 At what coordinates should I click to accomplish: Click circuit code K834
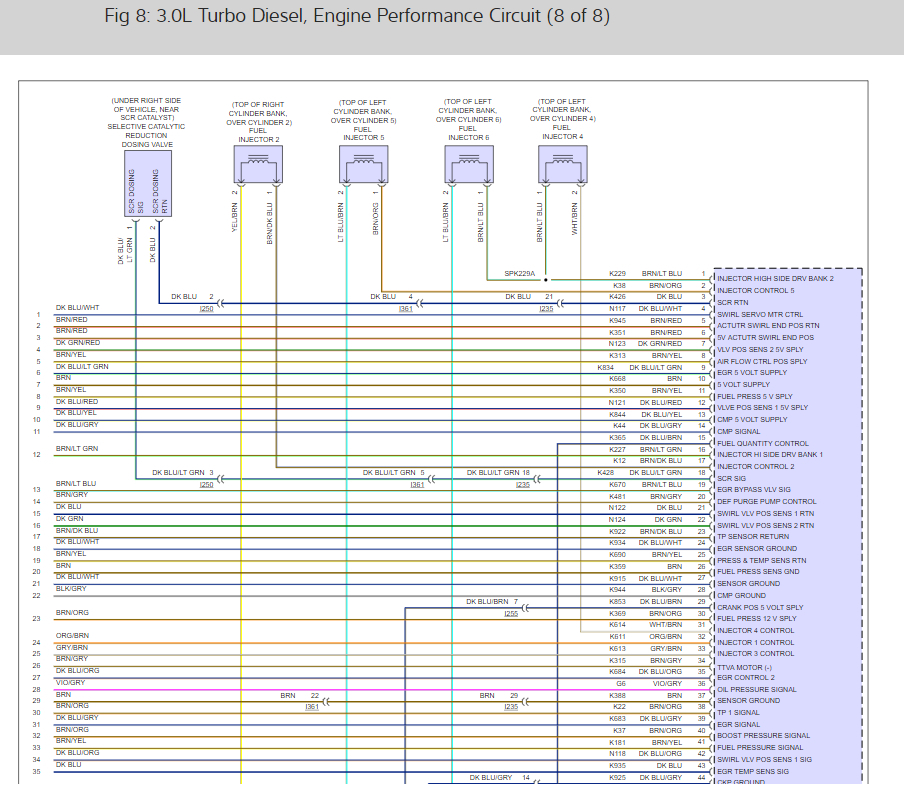605,367
